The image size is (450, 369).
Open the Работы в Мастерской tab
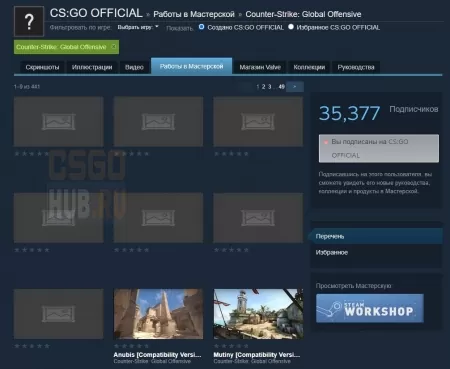coord(191,66)
